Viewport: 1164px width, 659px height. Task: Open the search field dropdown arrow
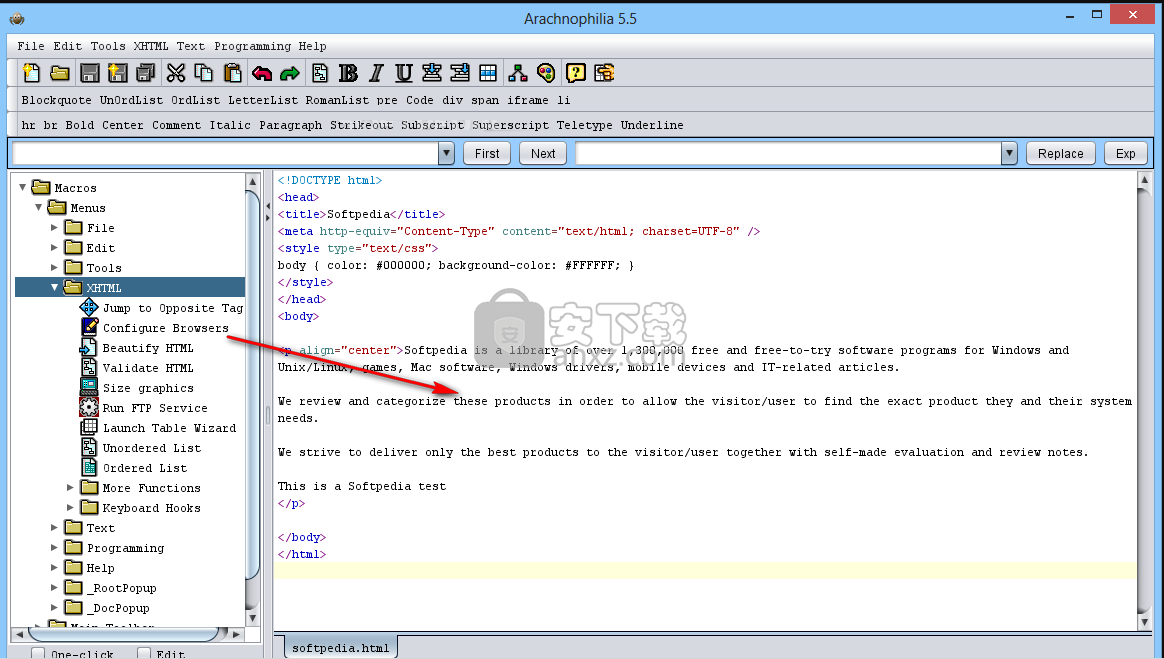point(446,153)
